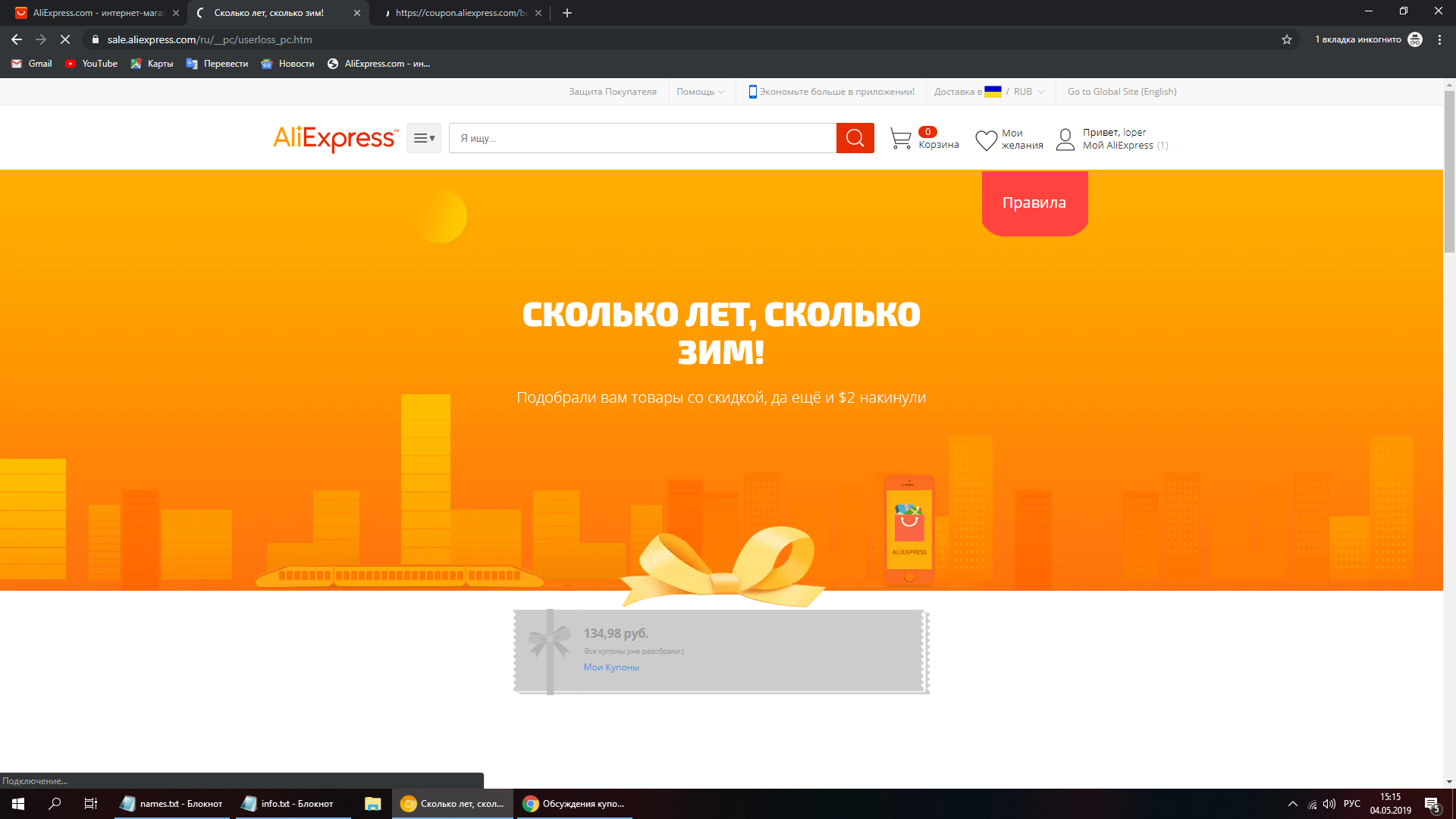Open the Chrome three-dot menu
The image size is (1456, 819).
coord(1439,39)
